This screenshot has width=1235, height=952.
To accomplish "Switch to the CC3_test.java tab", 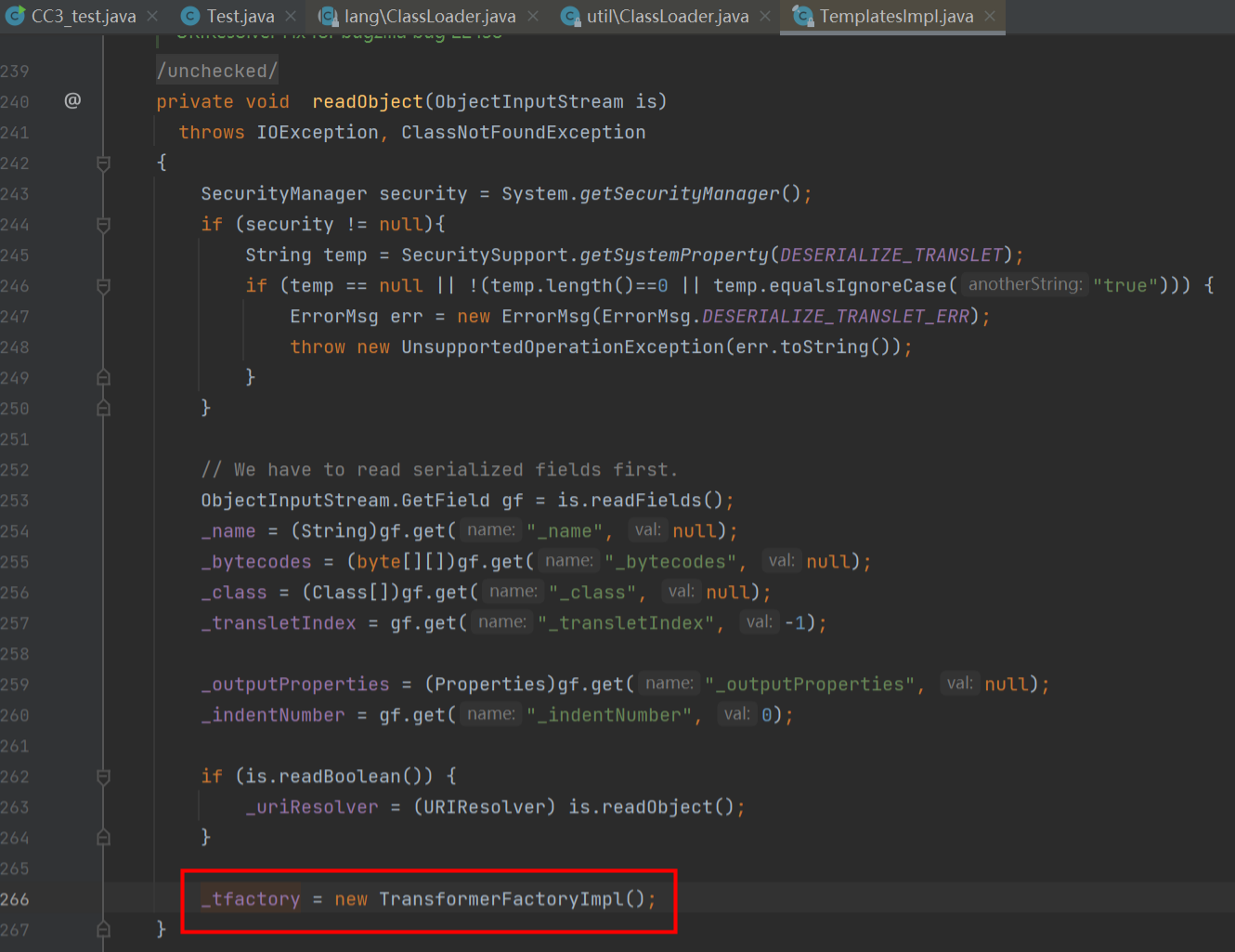I will tap(84, 16).
